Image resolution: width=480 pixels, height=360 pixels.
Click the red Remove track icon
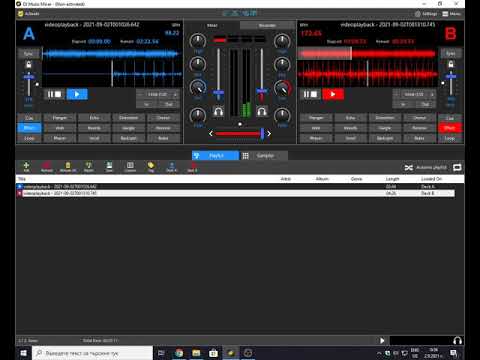coord(47,166)
